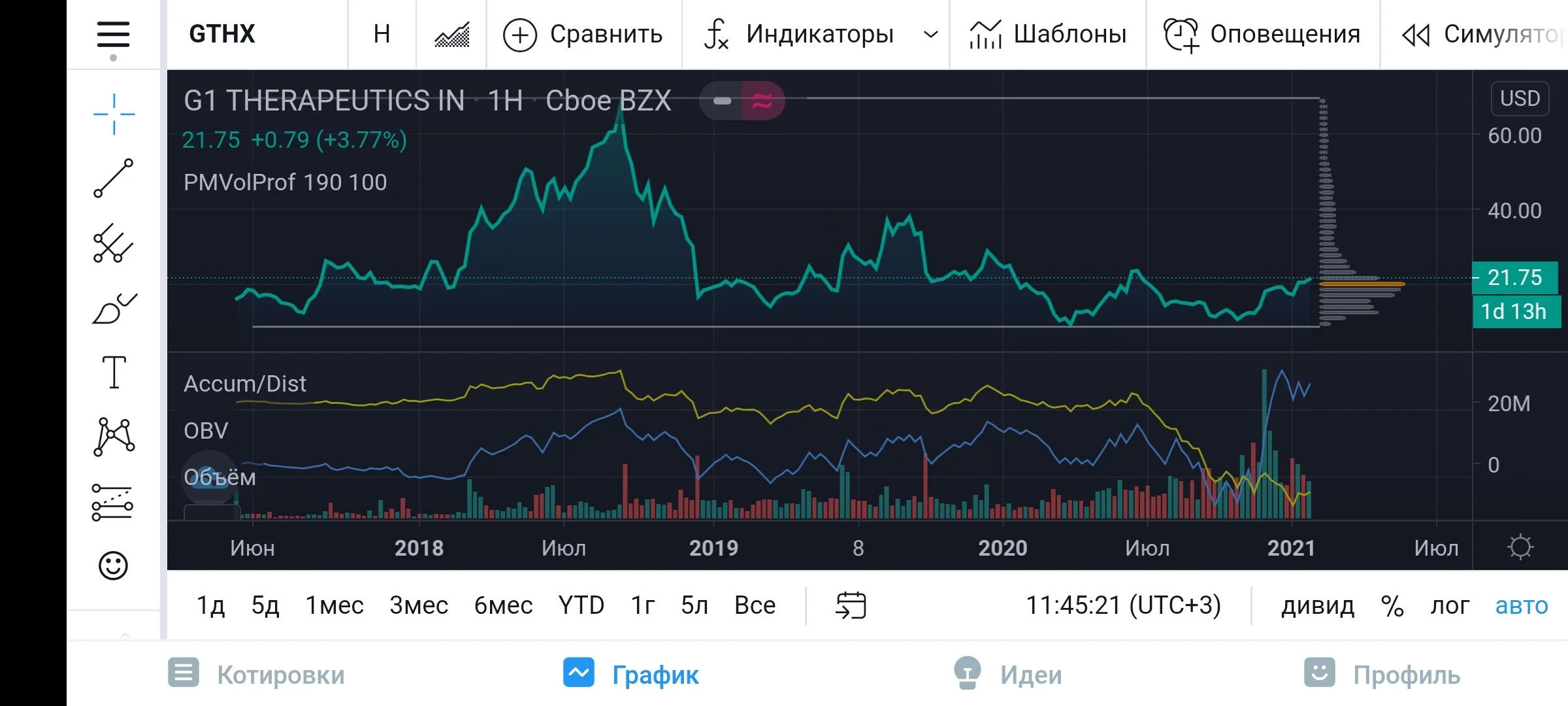Click the pink approximate-sign legend toggle
Image resolution: width=1568 pixels, height=706 pixels.
762,101
